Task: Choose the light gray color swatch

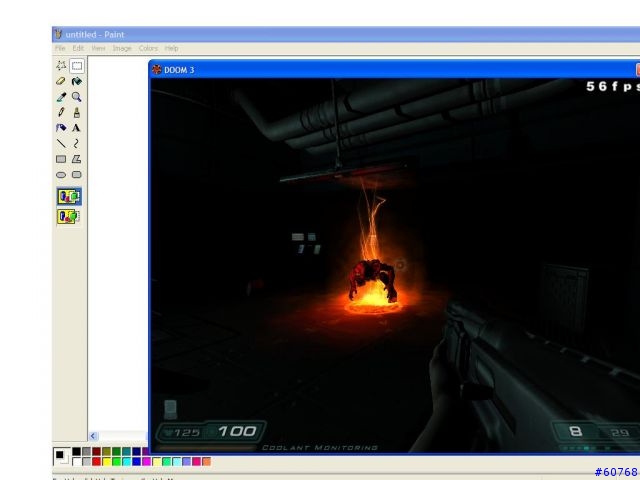Action: pos(86,462)
